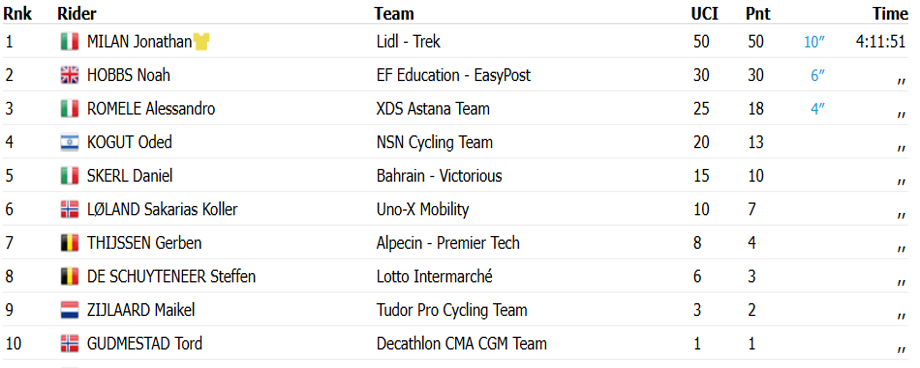Image resolution: width=920 pixels, height=368 pixels.
Task: Sort table by Time column header
Action: (x=890, y=13)
